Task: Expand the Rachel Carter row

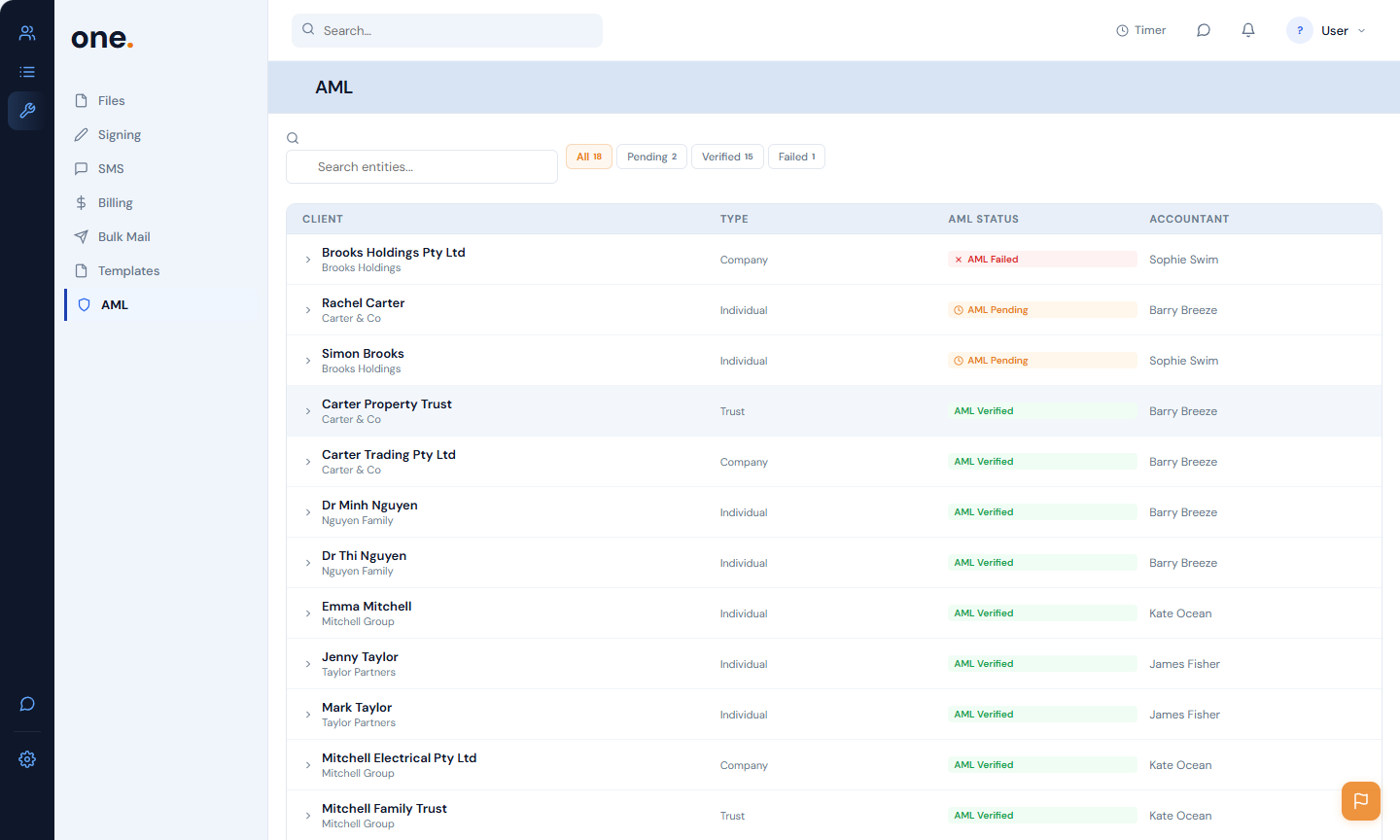Action: pos(308,310)
